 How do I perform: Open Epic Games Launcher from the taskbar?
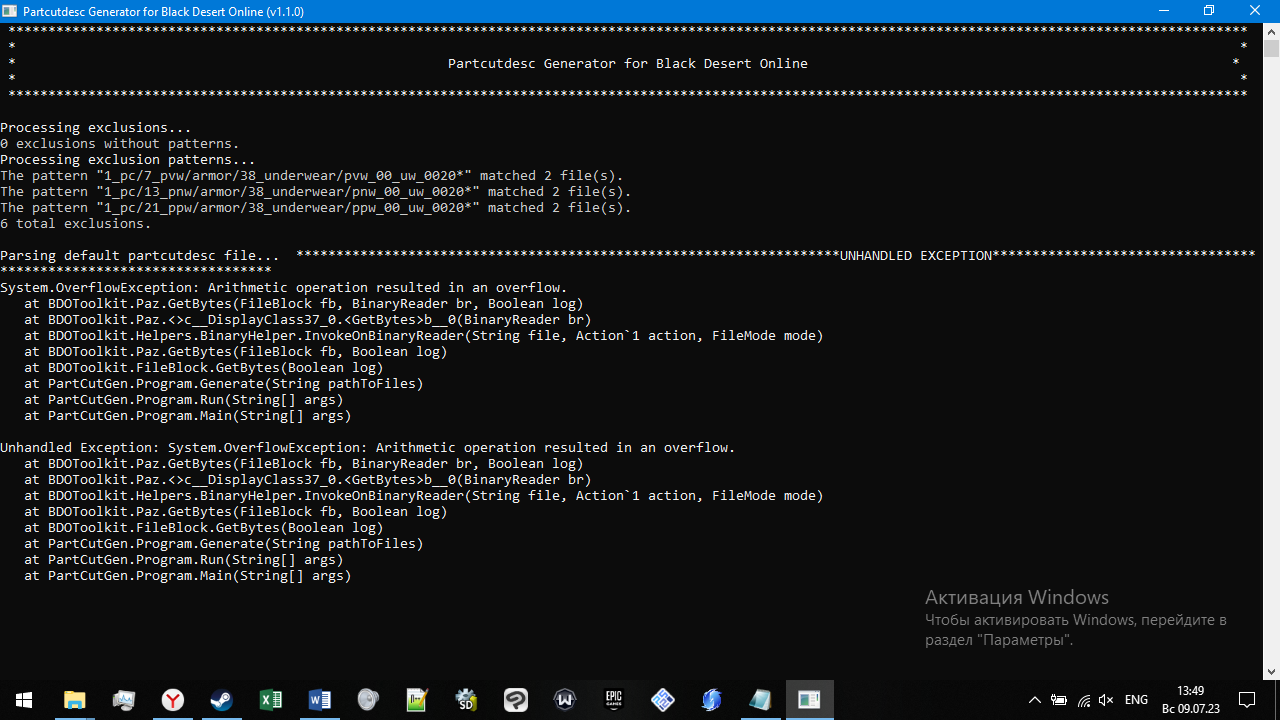click(614, 699)
